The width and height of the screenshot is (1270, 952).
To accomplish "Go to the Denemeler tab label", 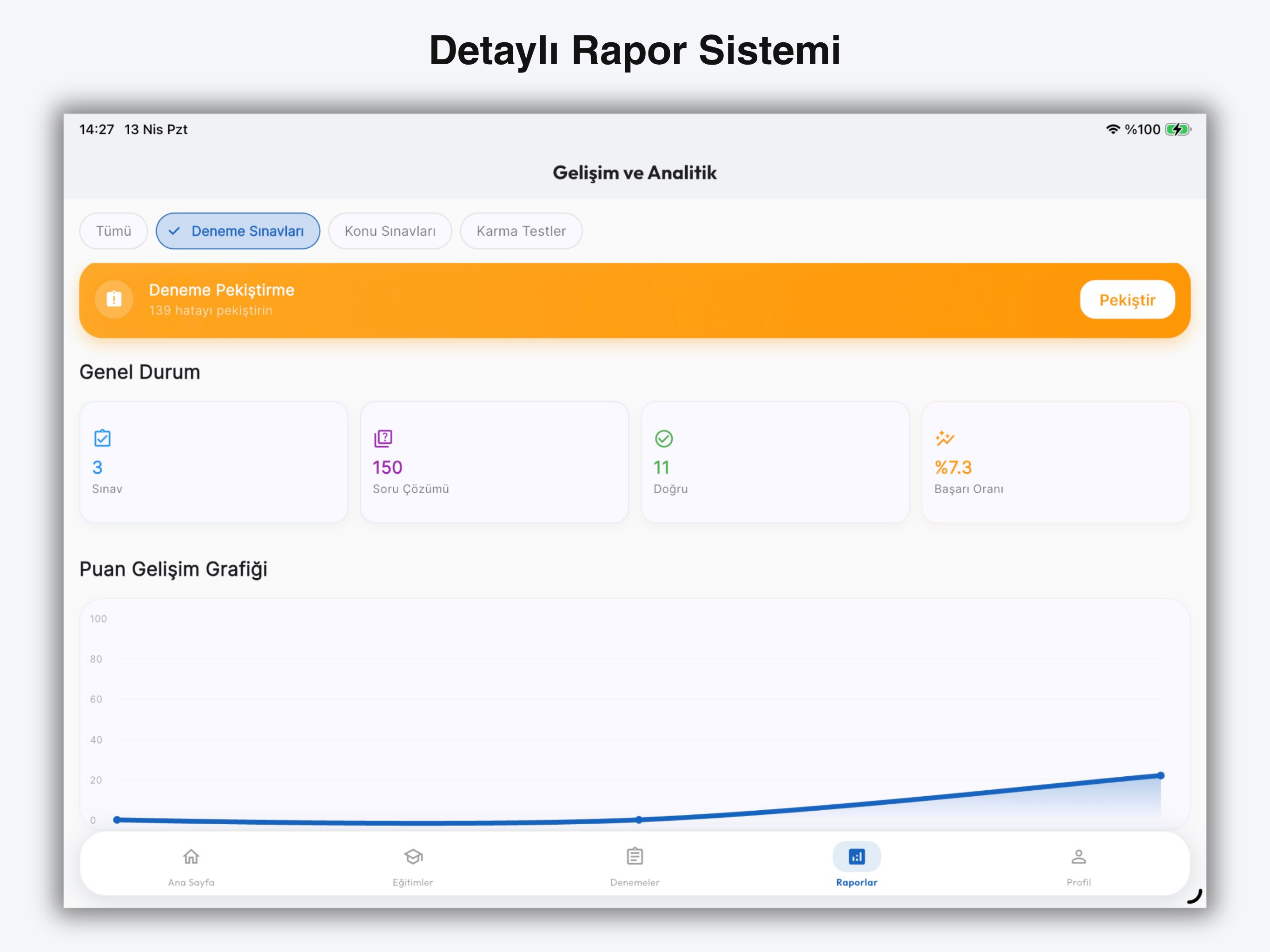I will pyautogui.click(x=635, y=882).
